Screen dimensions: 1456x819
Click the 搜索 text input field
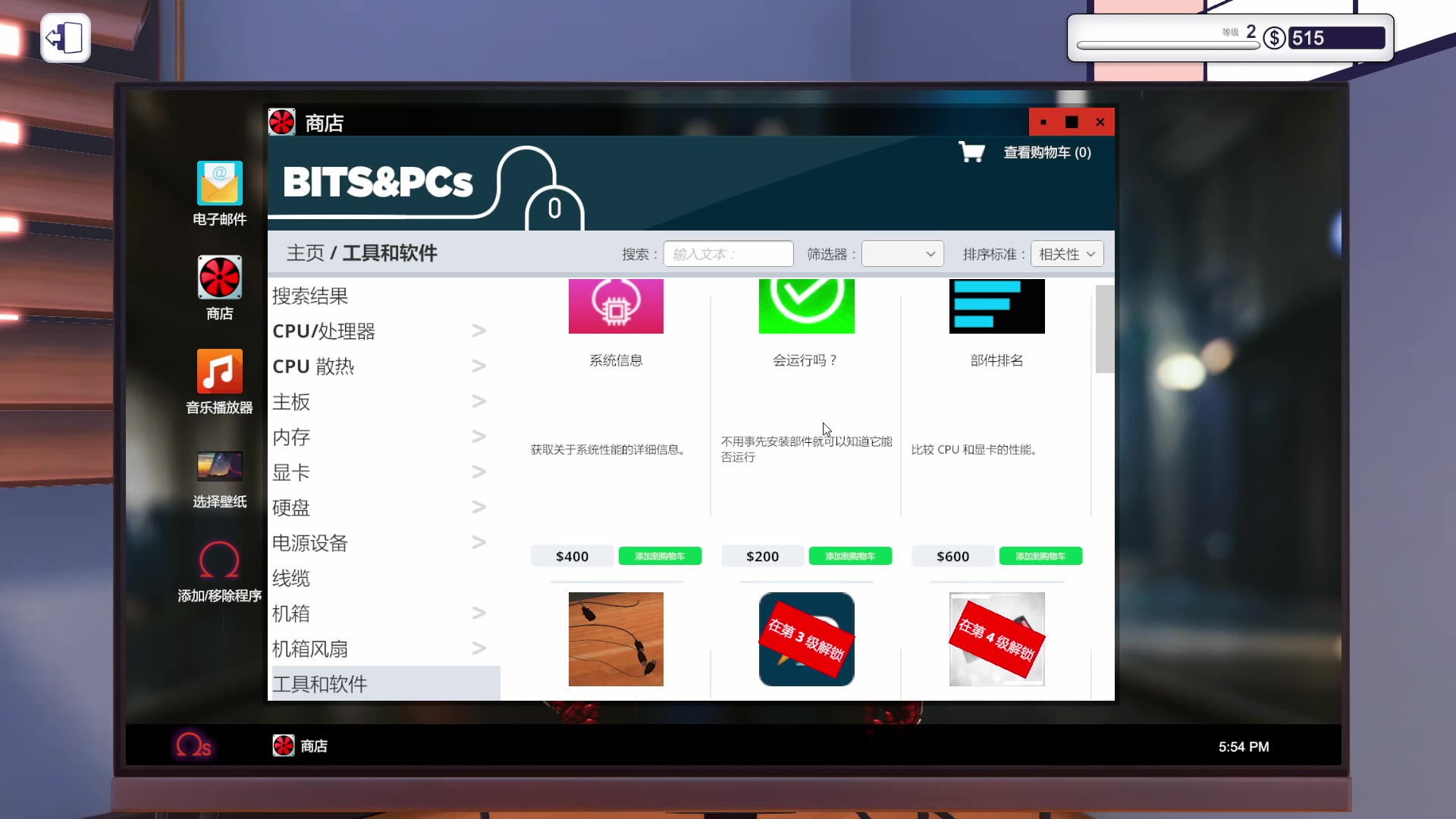(728, 254)
